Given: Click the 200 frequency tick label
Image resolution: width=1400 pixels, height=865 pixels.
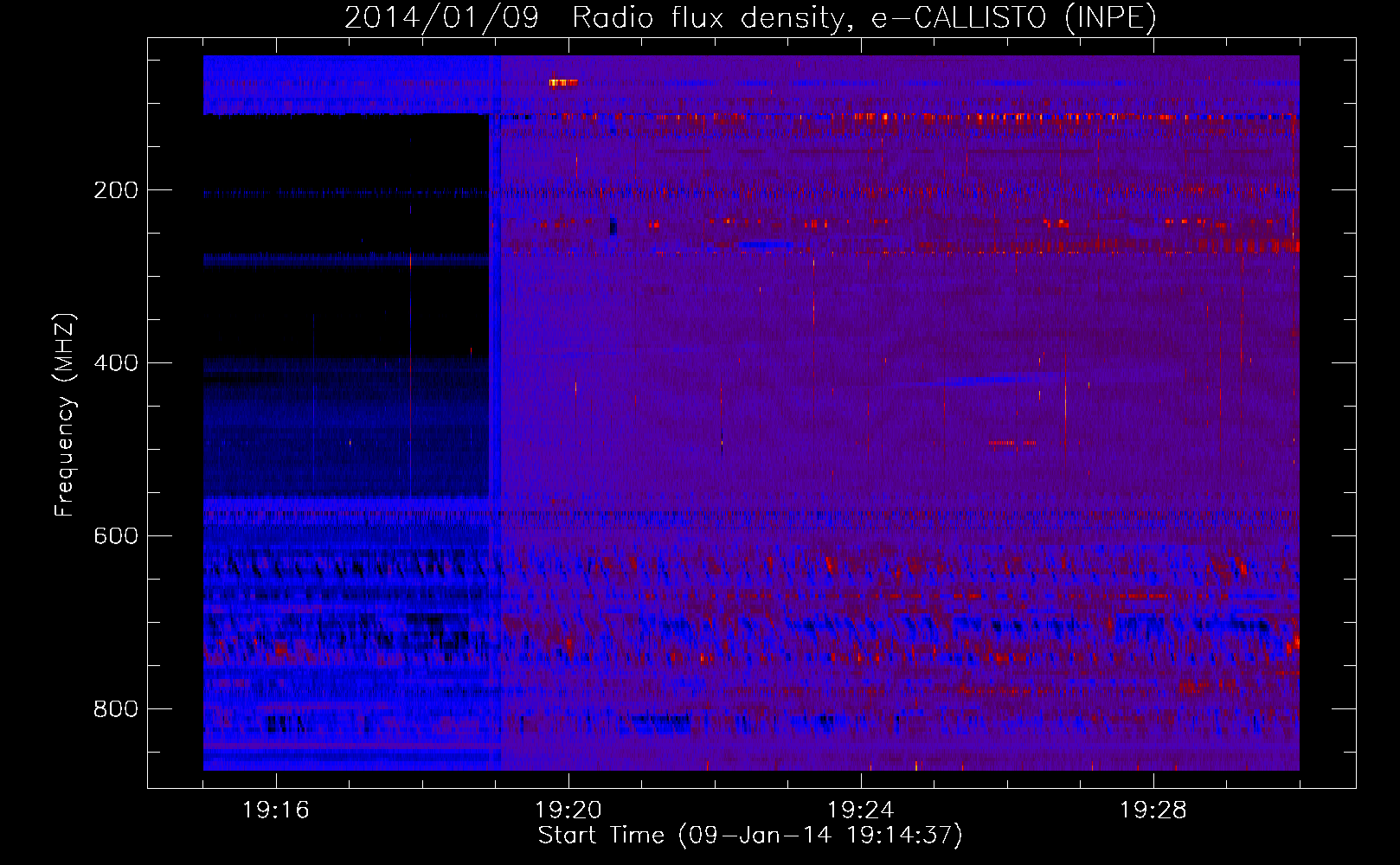Looking at the screenshot, I should coord(116,190).
